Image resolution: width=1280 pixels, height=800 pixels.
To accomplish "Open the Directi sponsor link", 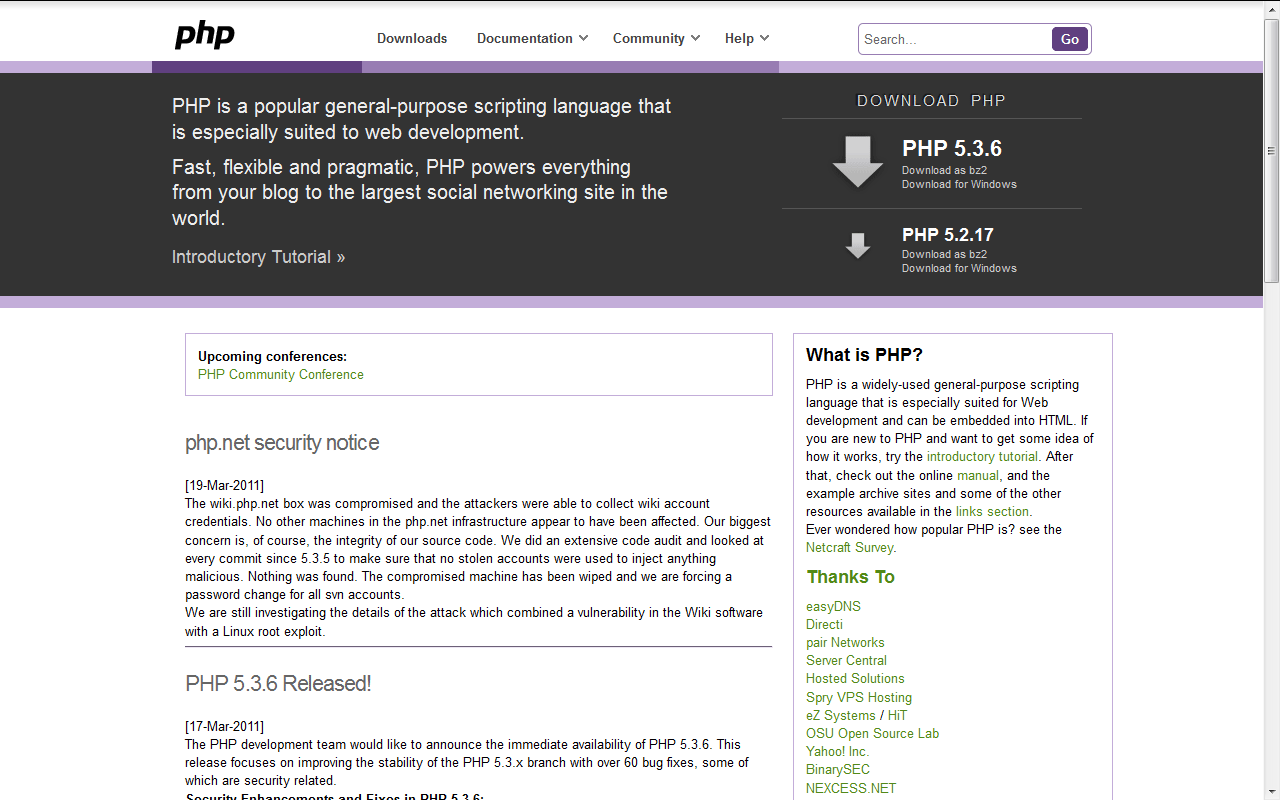I will pos(824,624).
